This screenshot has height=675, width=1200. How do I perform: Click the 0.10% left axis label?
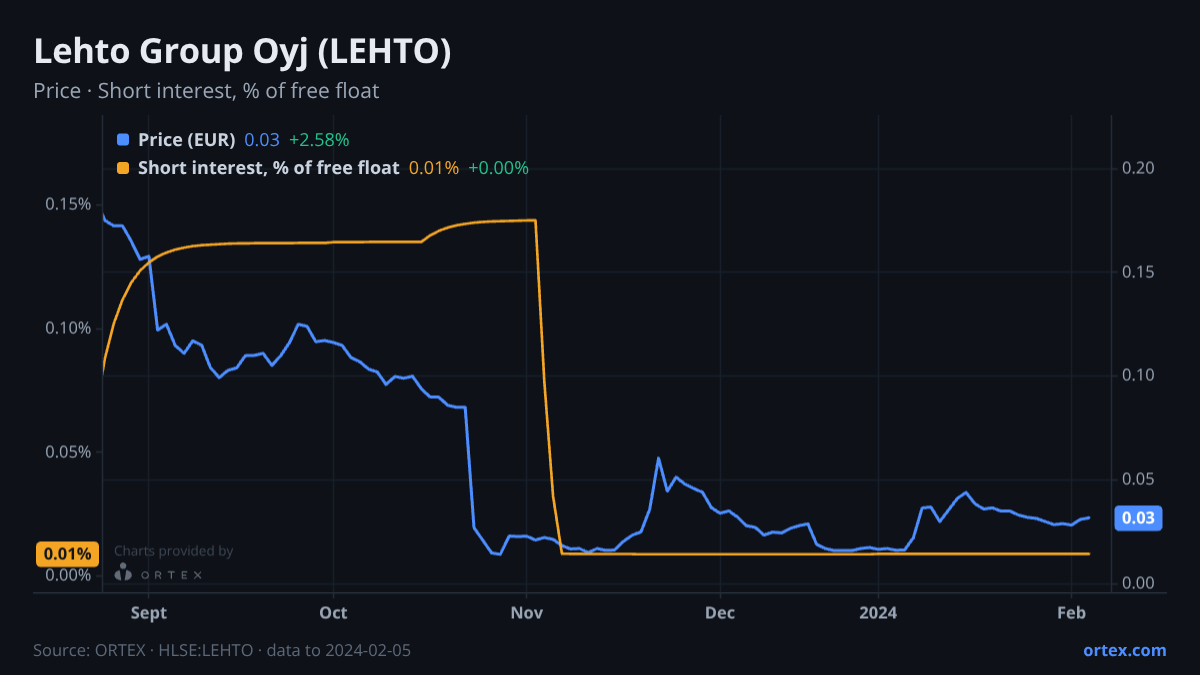68,328
